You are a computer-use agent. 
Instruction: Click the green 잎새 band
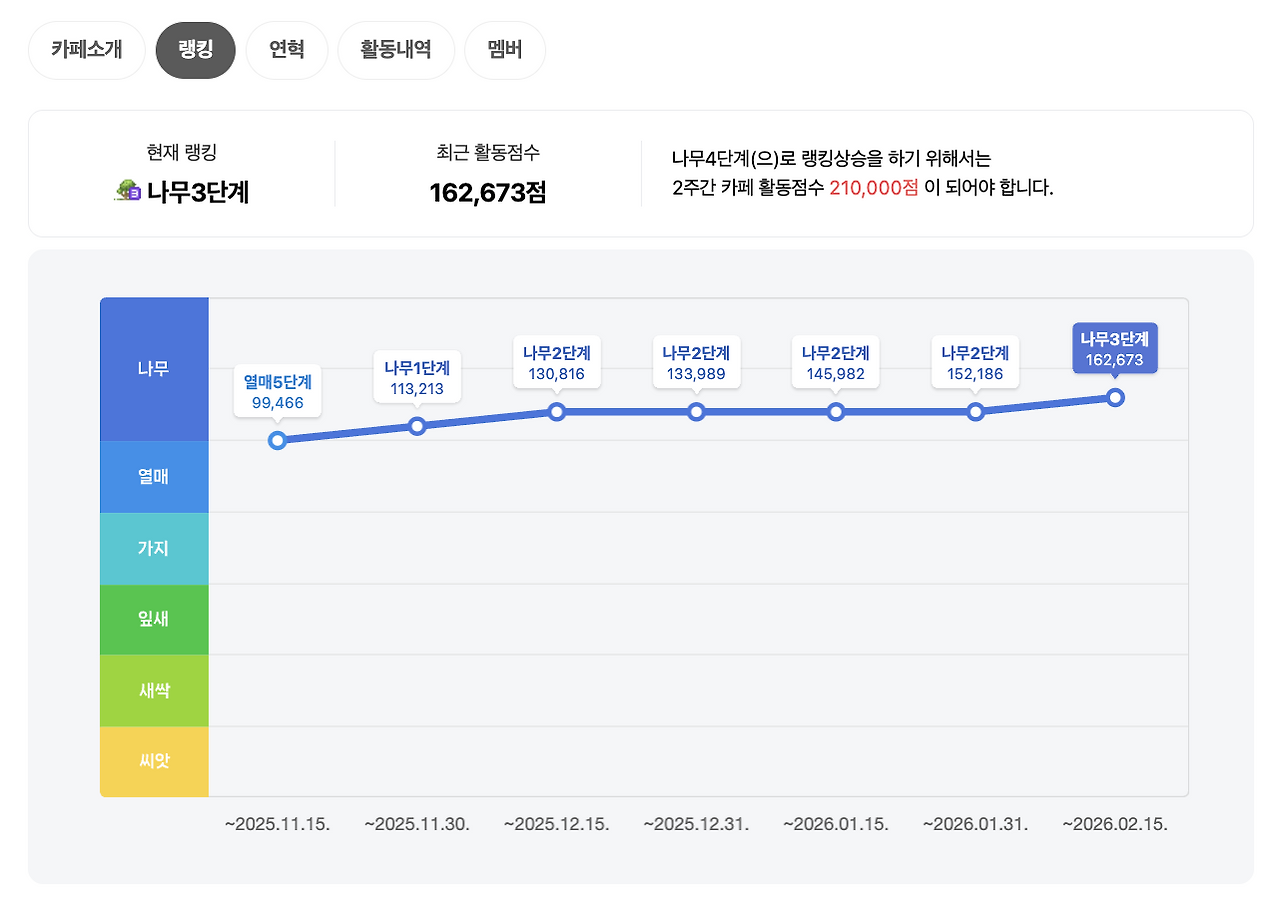(154, 619)
